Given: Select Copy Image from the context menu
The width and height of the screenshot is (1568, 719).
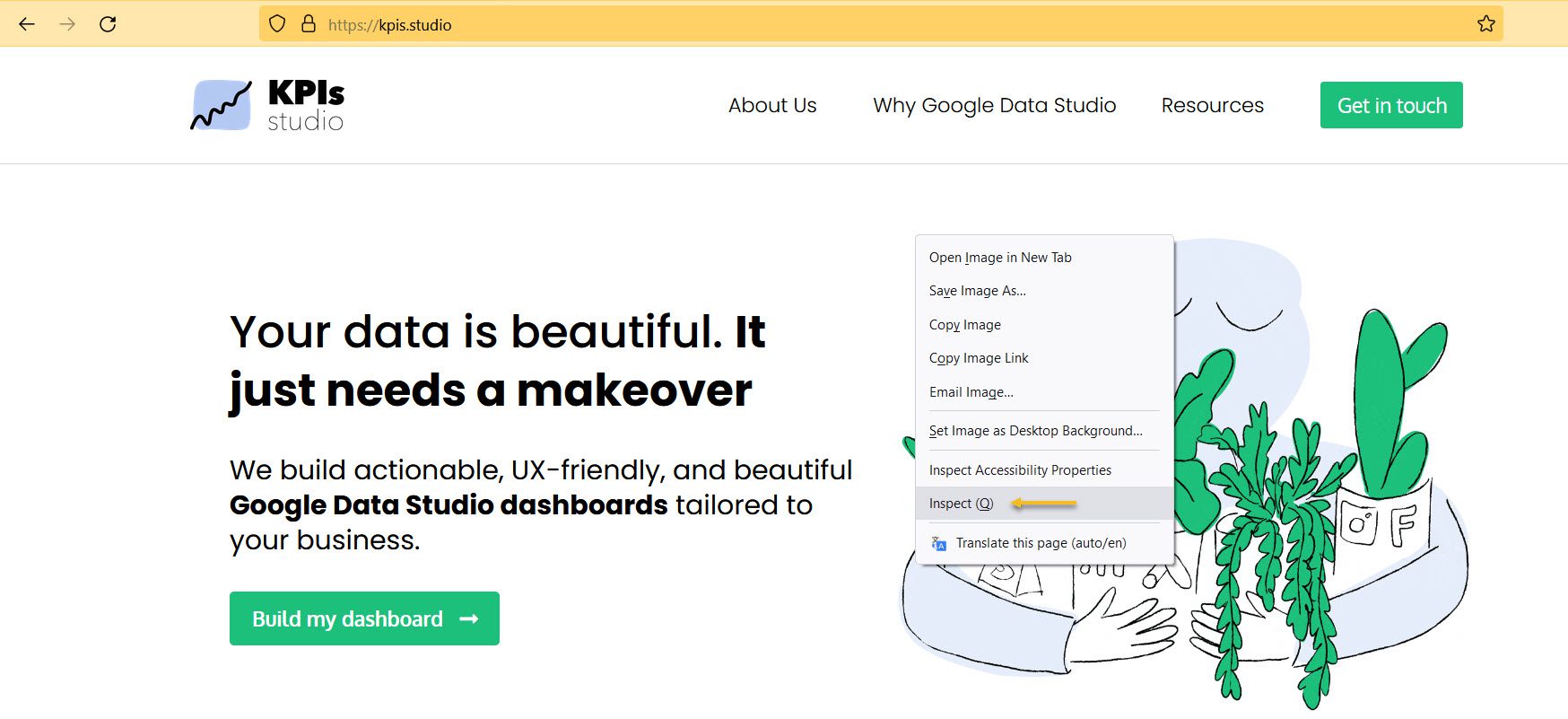Looking at the screenshot, I should [x=1045, y=325].
